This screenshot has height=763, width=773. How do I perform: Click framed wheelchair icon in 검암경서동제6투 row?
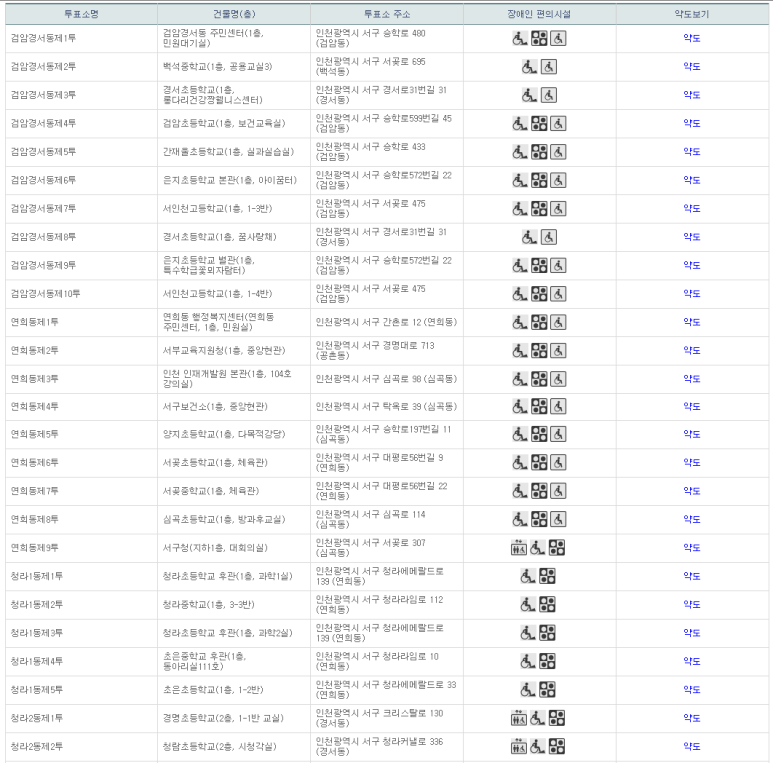(x=558, y=180)
